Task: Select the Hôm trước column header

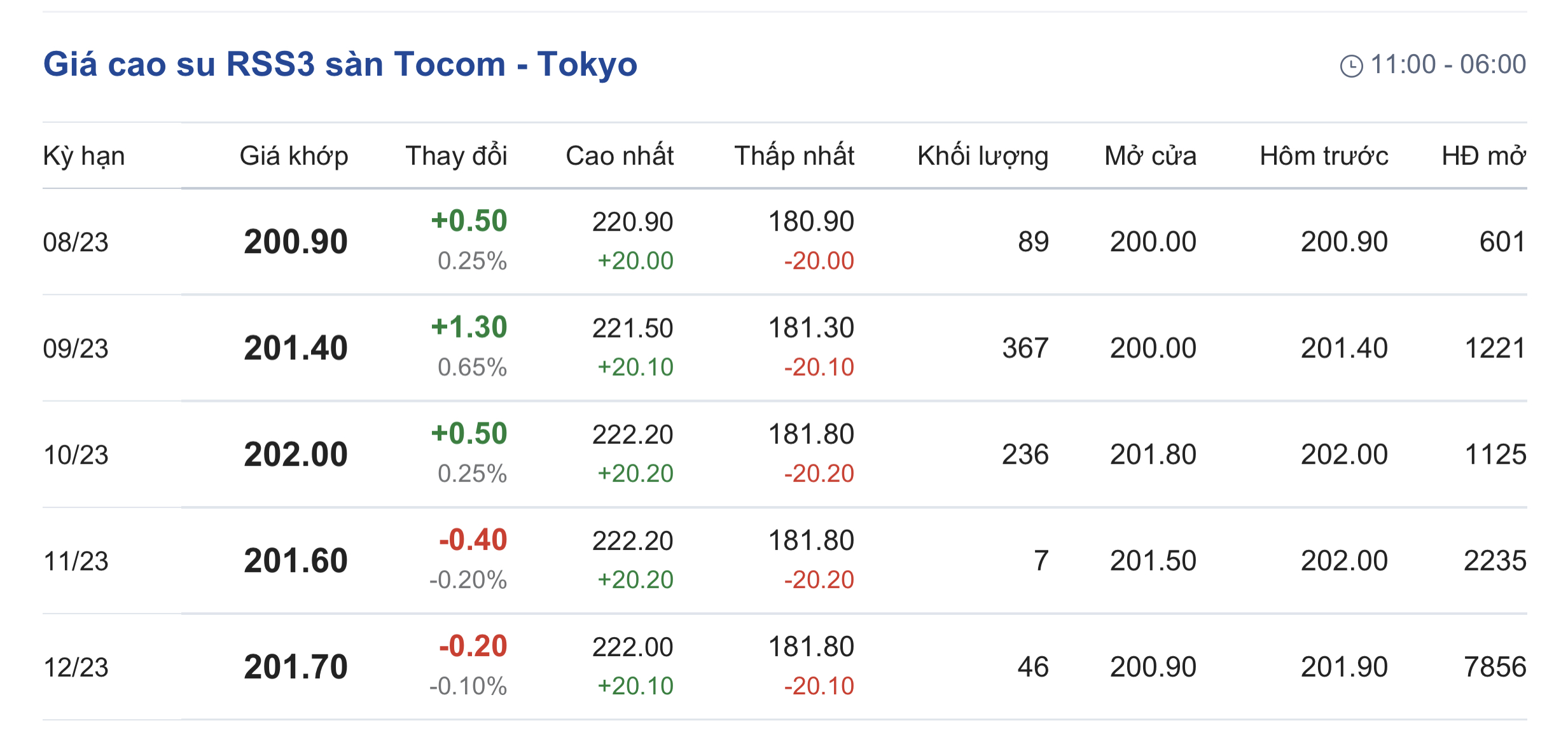Action: (1324, 156)
